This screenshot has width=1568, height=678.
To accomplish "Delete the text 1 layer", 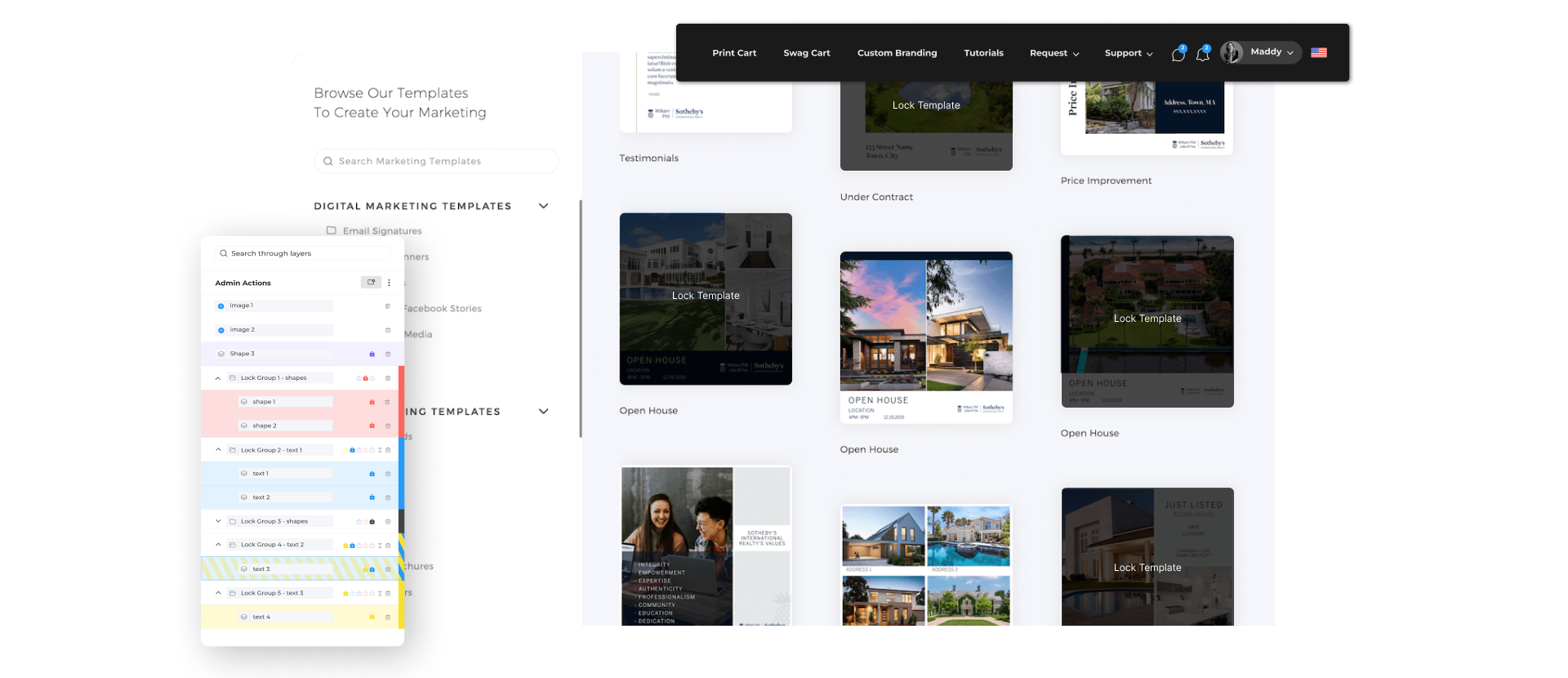I will pos(388,474).
